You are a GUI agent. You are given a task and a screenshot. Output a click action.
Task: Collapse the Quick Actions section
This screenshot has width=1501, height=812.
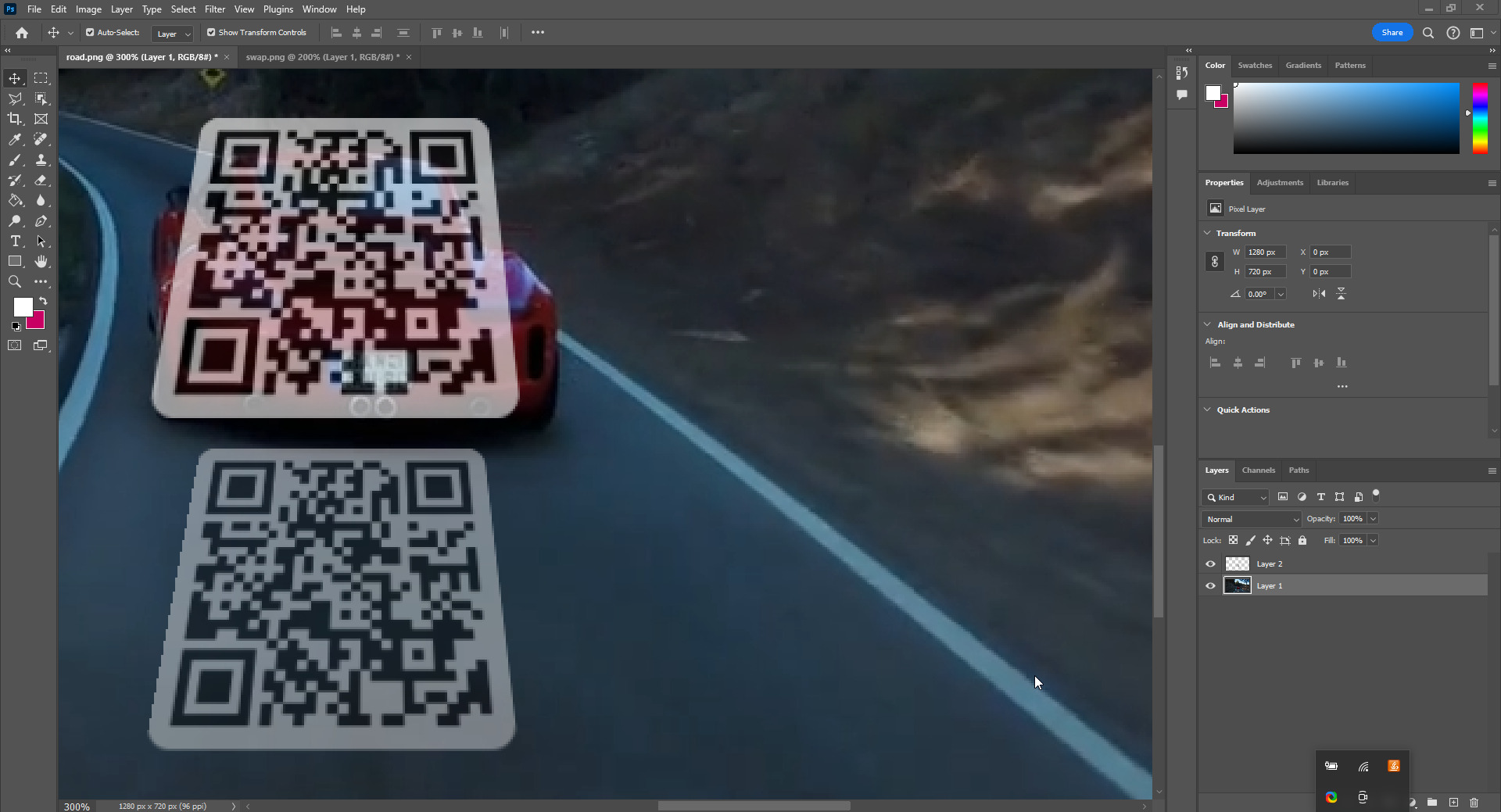click(x=1207, y=410)
